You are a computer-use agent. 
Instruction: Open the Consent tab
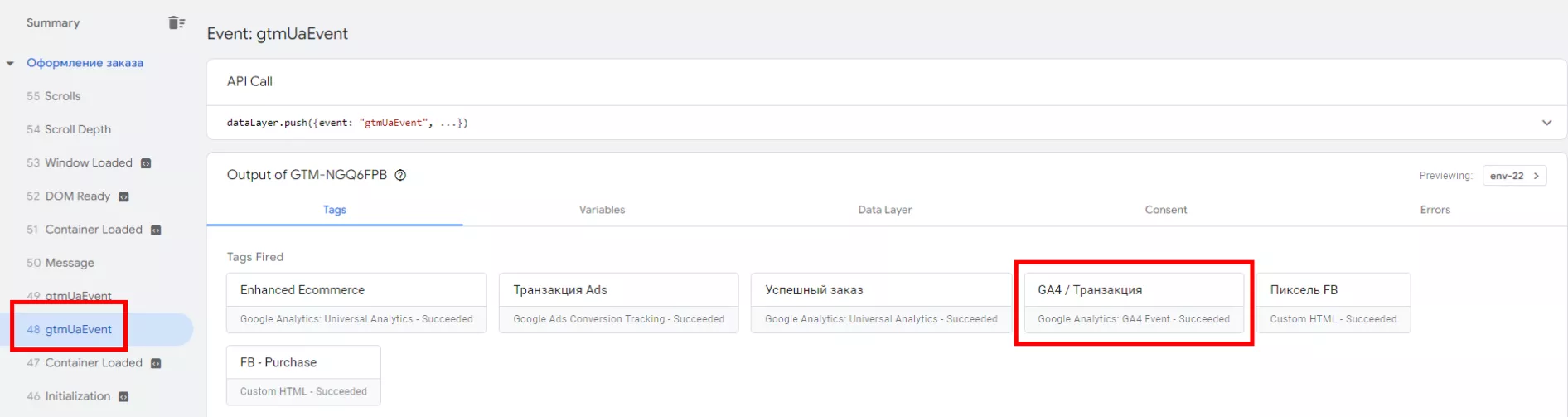[x=1165, y=210]
